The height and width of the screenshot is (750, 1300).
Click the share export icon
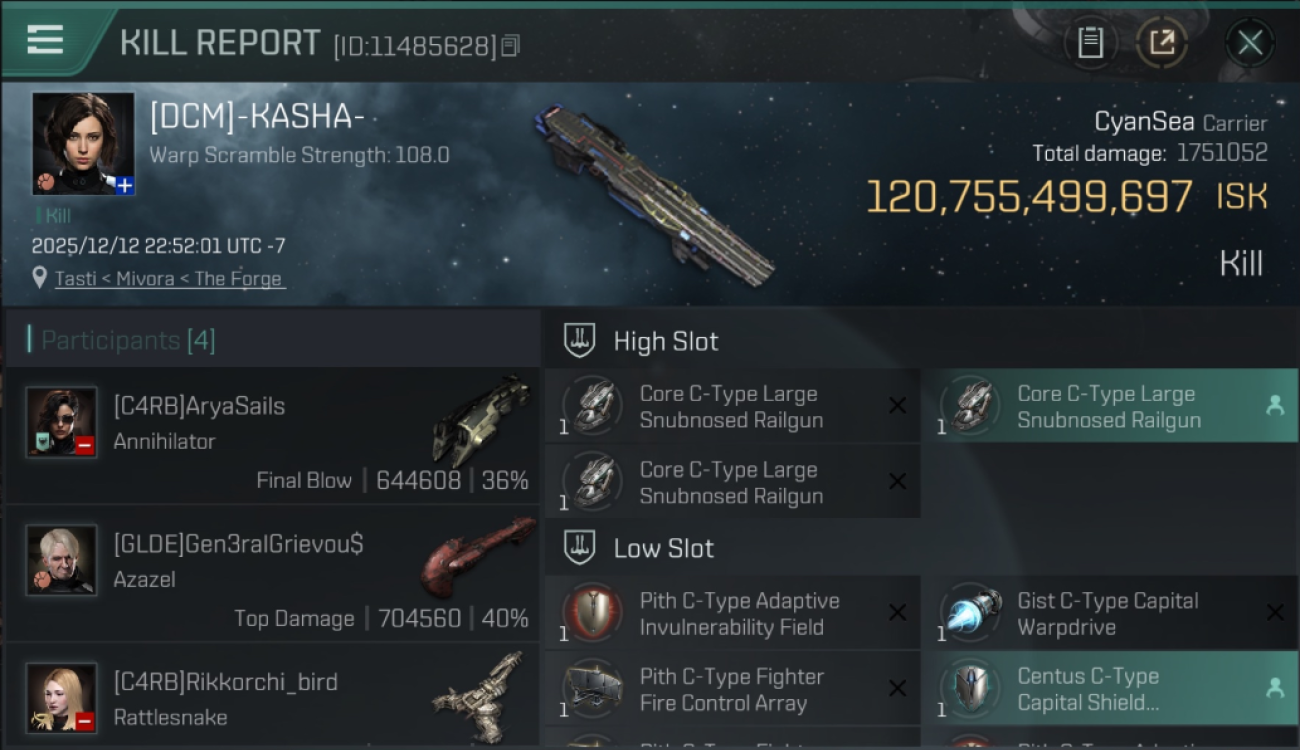pyautogui.click(x=1161, y=43)
